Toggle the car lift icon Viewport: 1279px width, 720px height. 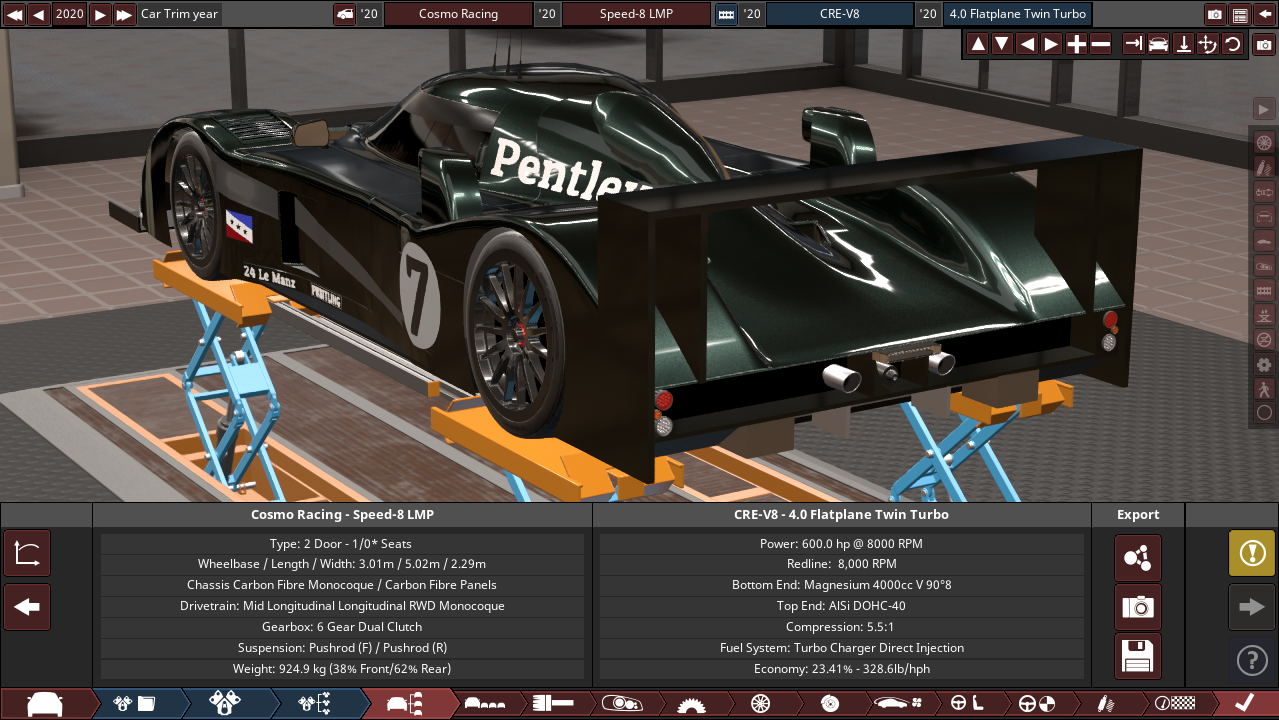click(x=1264, y=315)
